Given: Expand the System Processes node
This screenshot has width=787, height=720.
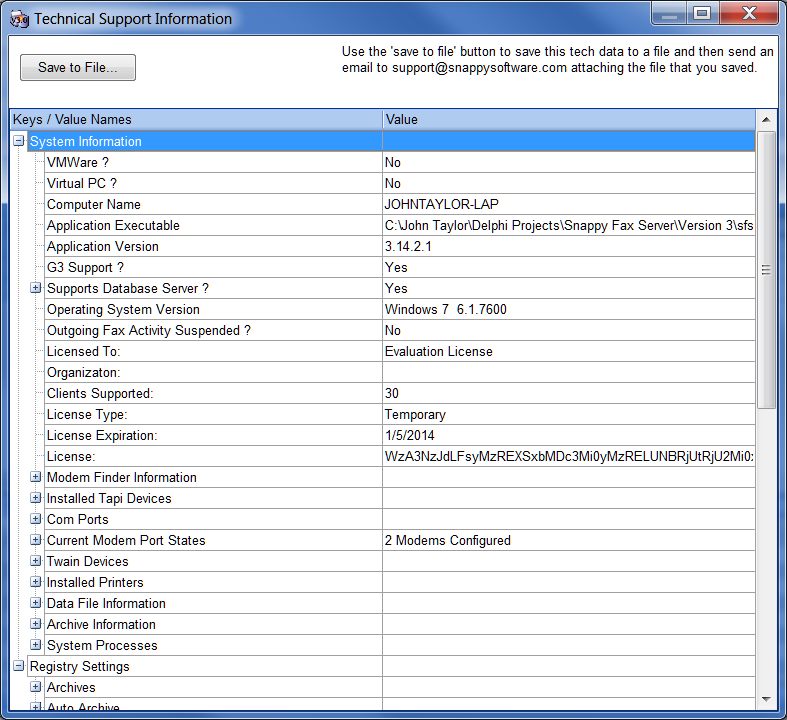Looking at the screenshot, I should coord(36,645).
